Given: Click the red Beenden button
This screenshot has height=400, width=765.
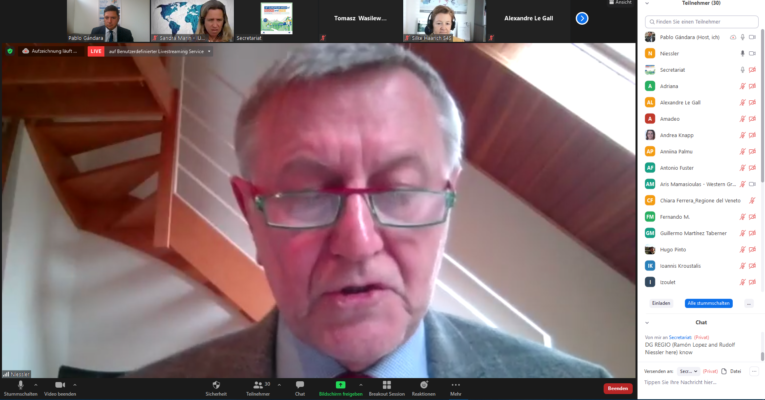Looking at the screenshot, I should click(618, 388).
